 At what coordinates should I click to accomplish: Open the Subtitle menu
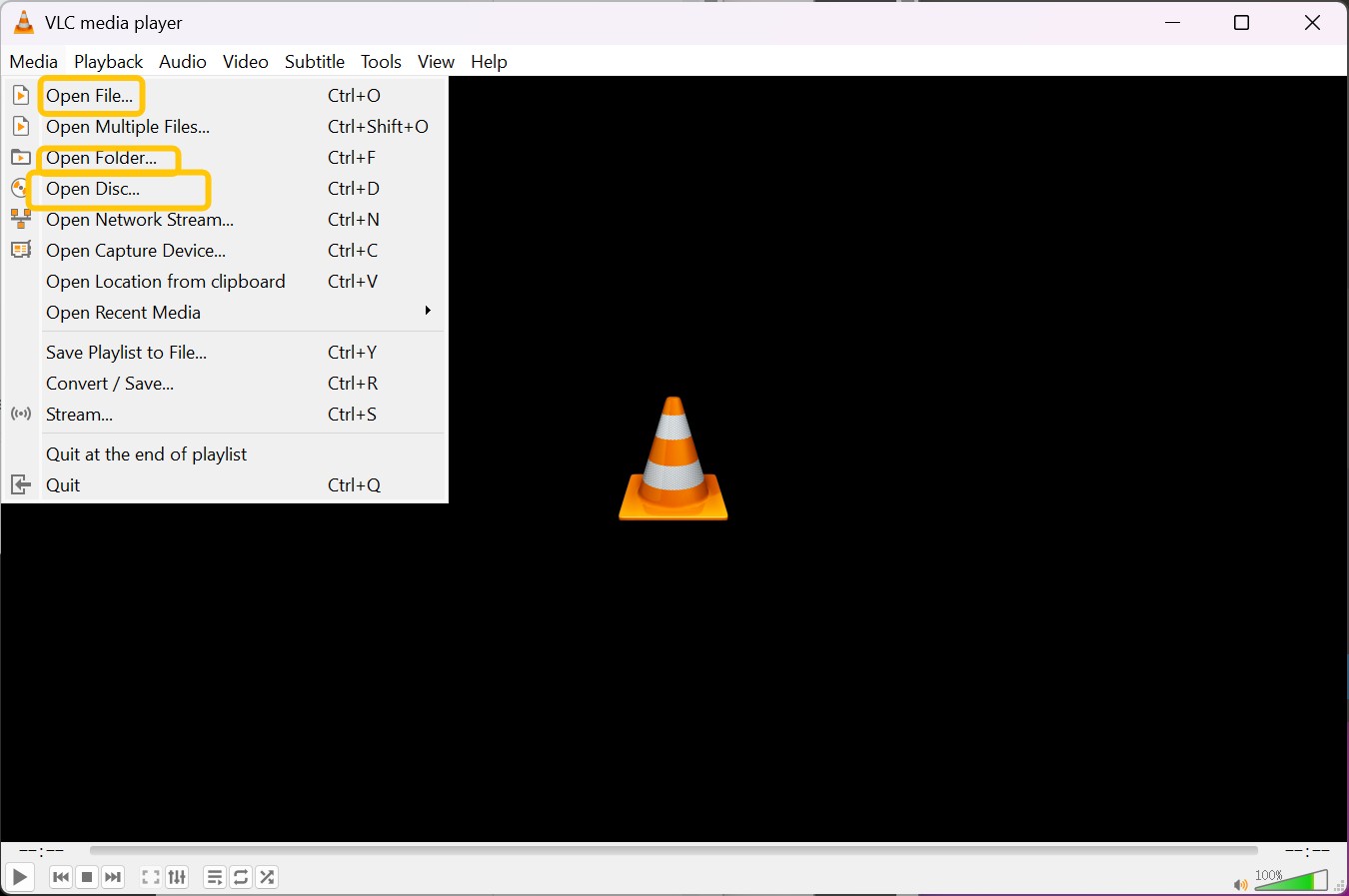314,61
